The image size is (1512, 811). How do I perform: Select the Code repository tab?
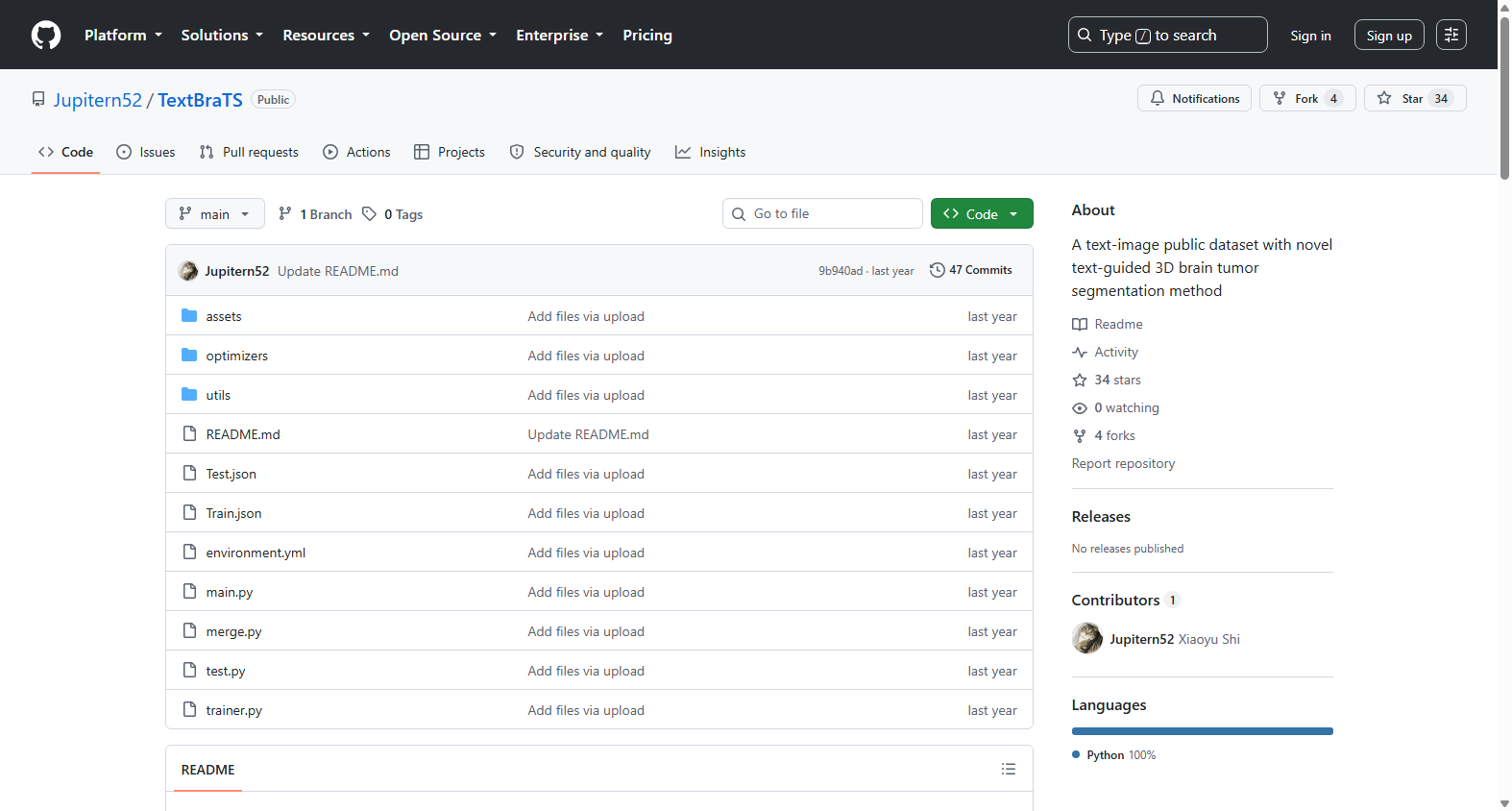(x=65, y=153)
